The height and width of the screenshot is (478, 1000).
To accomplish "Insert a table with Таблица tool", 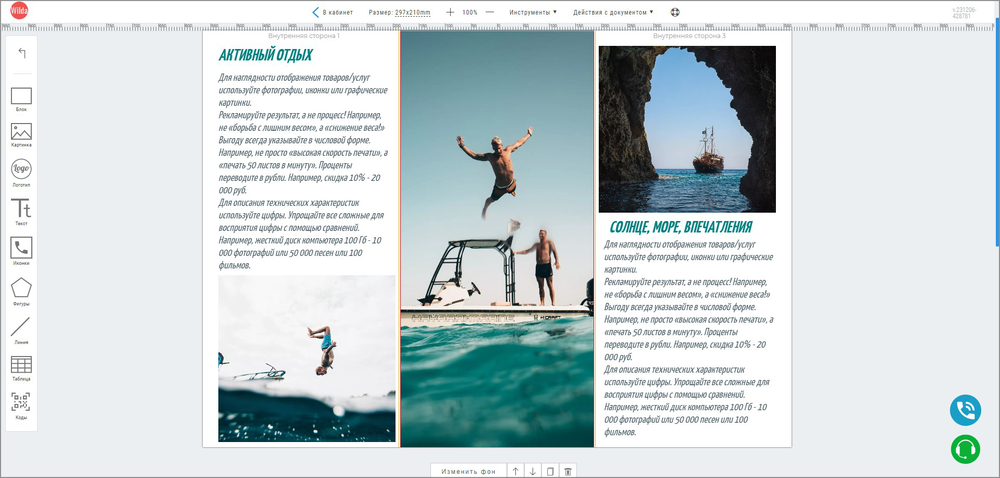I will coord(21,365).
